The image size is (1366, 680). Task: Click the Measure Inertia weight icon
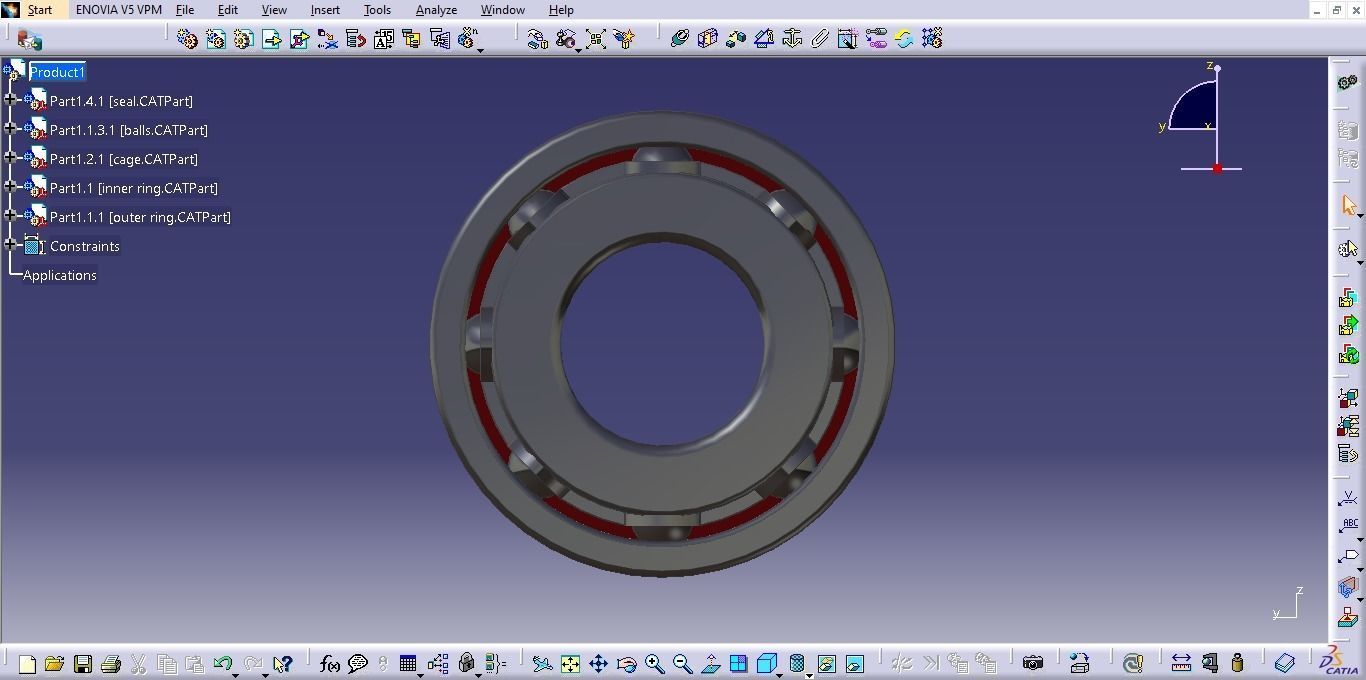pyautogui.click(x=1237, y=663)
